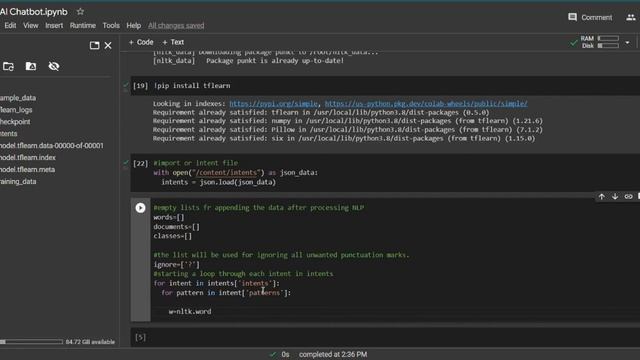
Task: Open the View menu
Action: click(31, 25)
